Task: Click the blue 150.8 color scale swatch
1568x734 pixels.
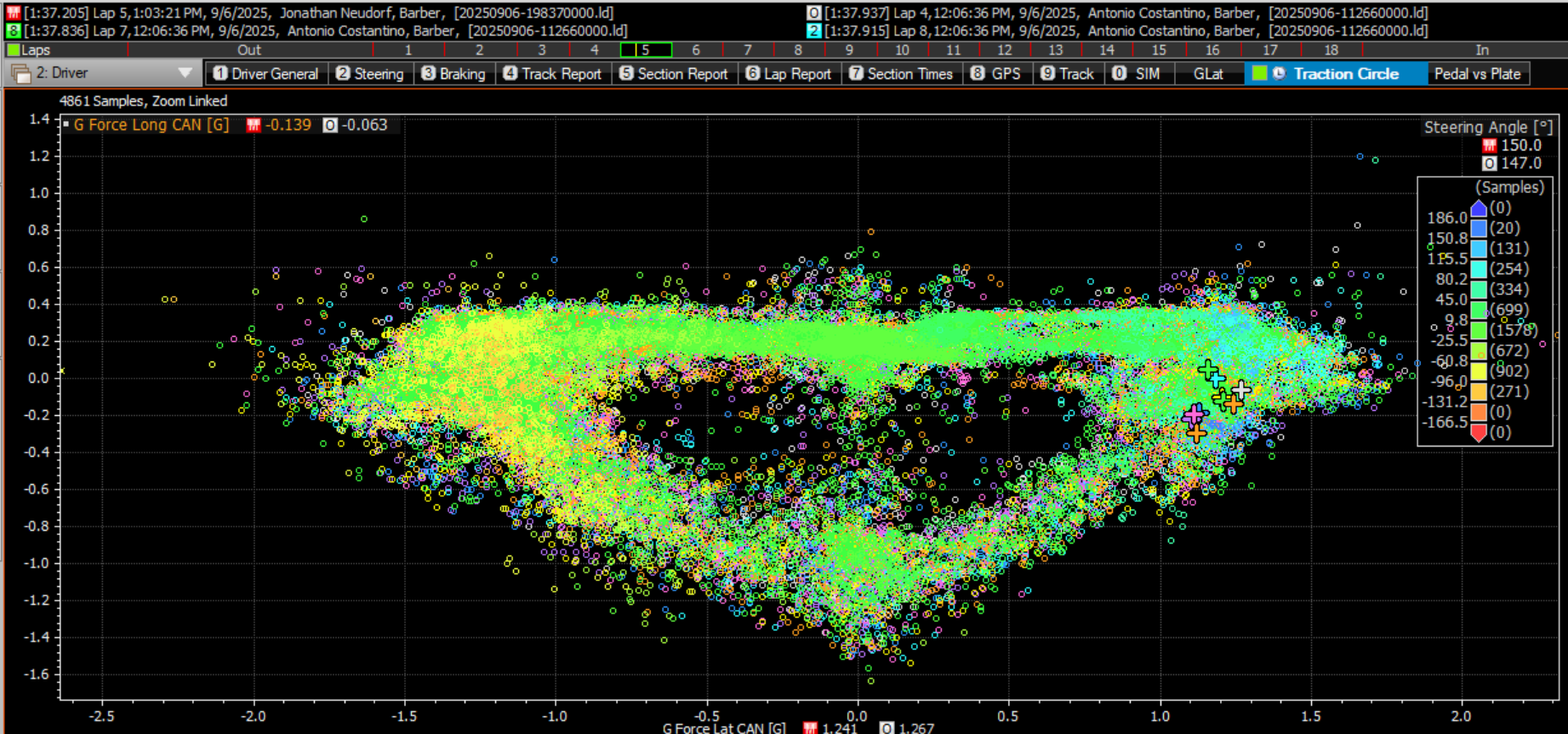Action: (1479, 229)
